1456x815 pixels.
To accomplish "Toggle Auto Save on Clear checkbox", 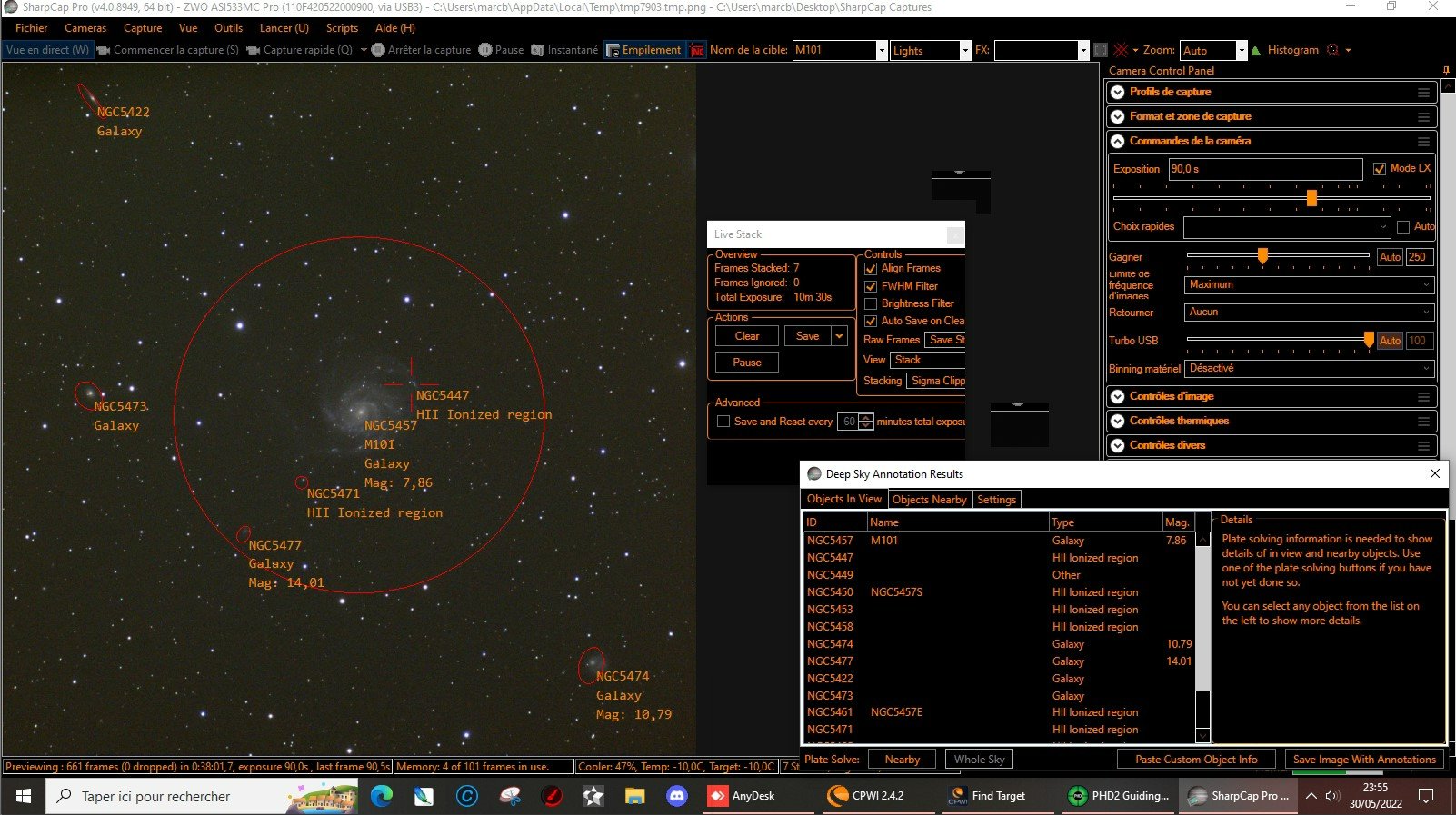I will click(871, 321).
